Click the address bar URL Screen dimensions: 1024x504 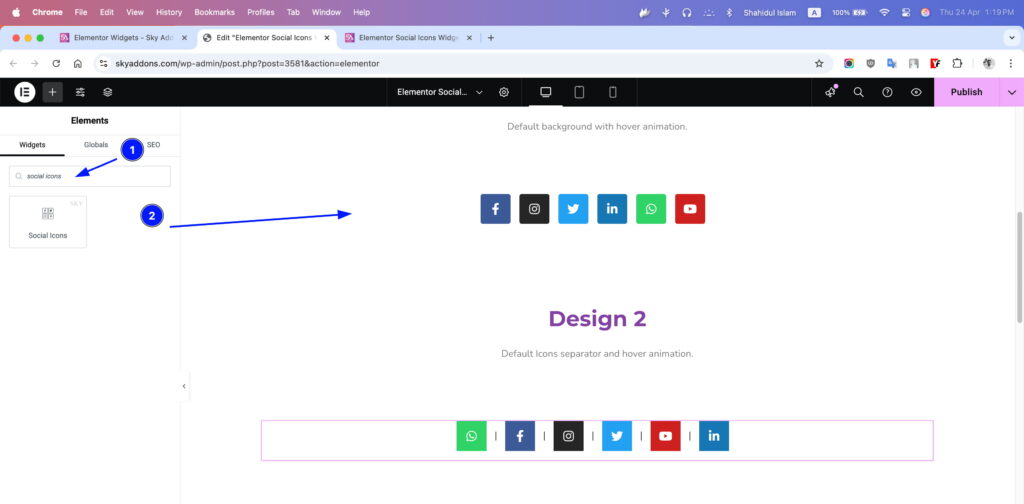click(x=248, y=63)
